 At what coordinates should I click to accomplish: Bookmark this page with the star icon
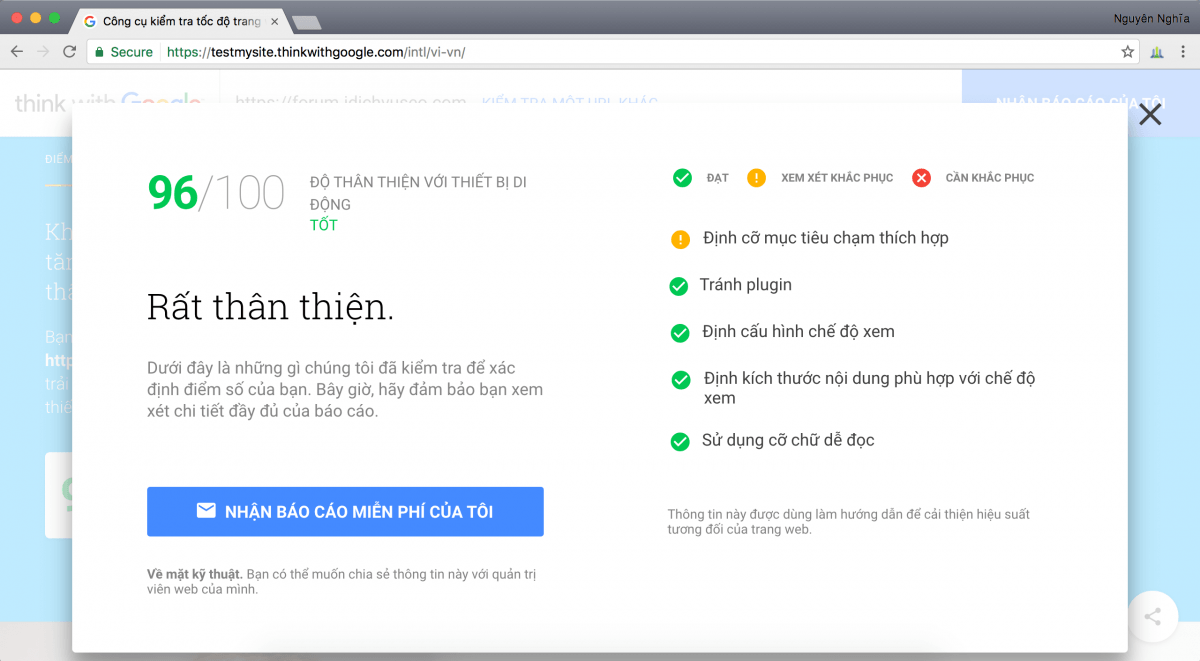[1127, 52]
